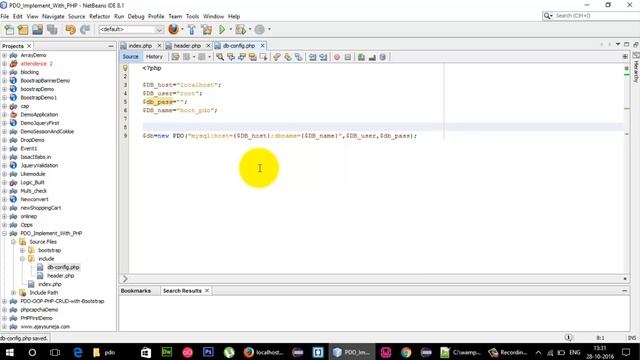The height and width of the screenshot is (360, 640).
Task: Select the newShoppingCart project
Action: (x=40, y=208)
